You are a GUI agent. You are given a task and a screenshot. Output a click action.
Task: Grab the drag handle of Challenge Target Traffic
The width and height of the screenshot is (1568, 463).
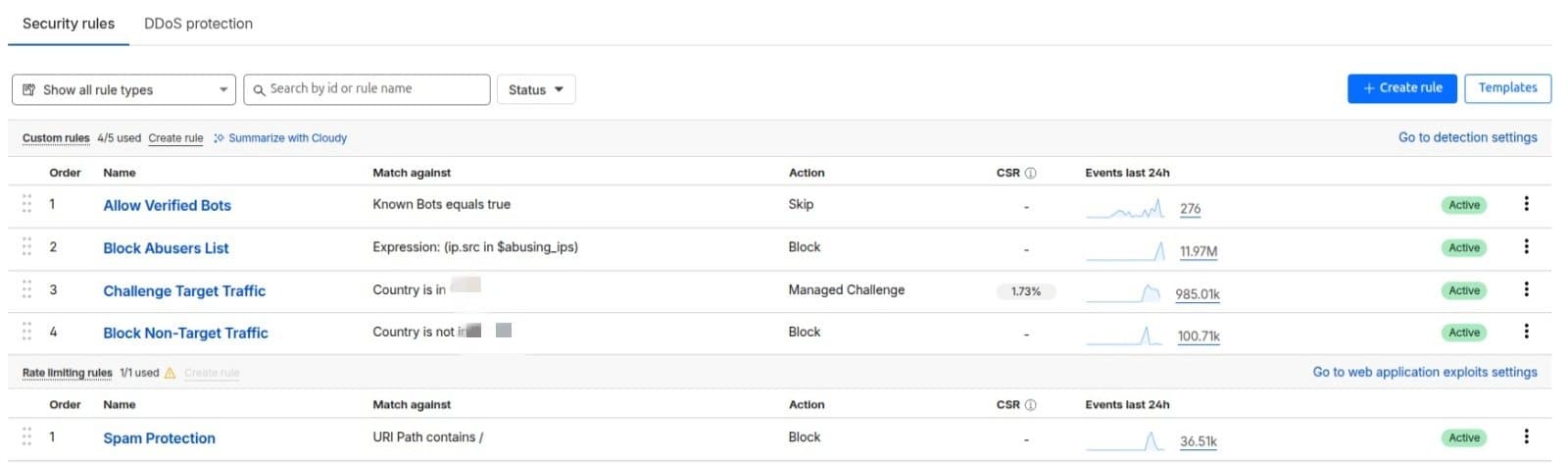(26, 289)
